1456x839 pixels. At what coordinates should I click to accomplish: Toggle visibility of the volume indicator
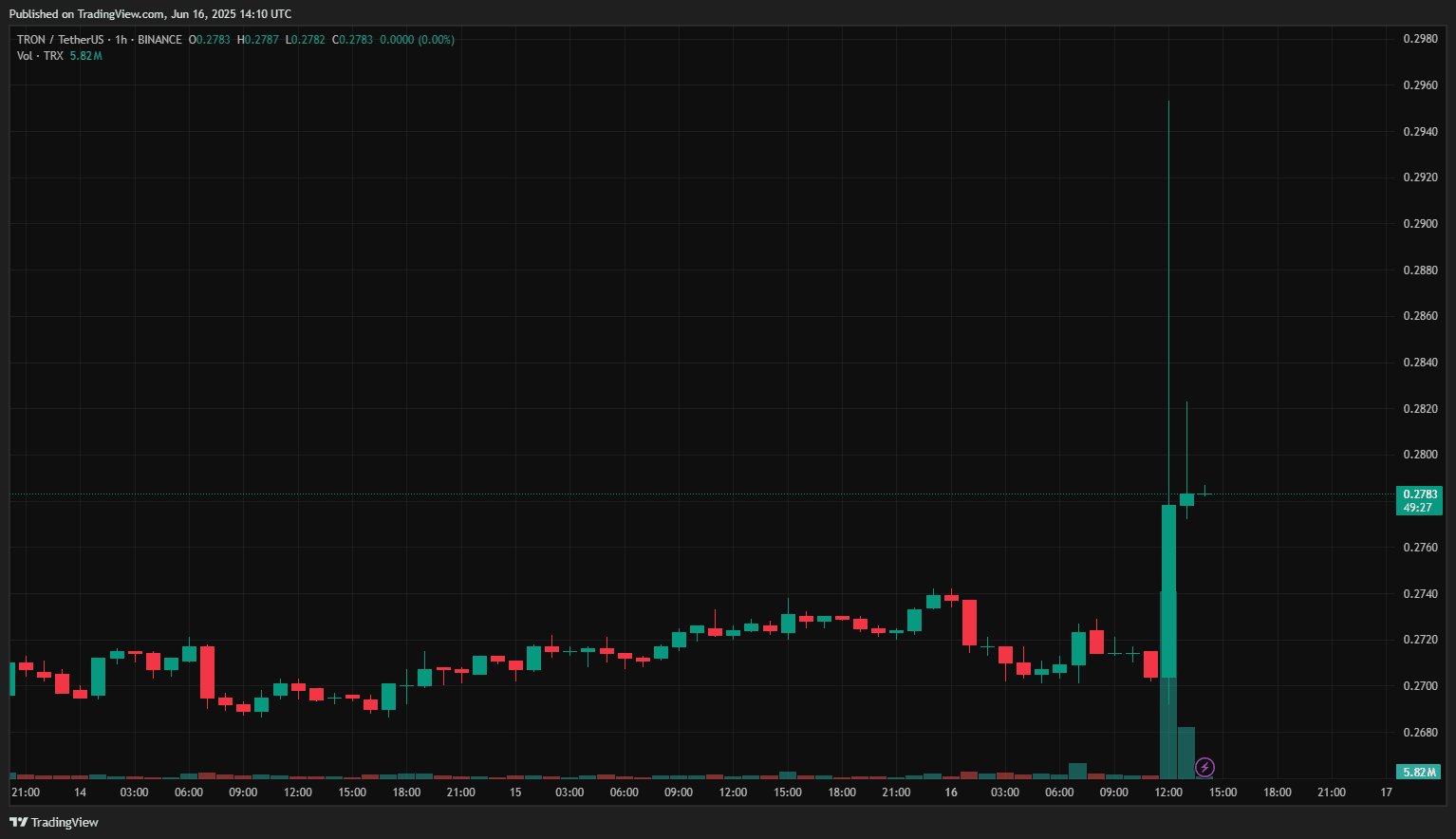coord(39,55)
